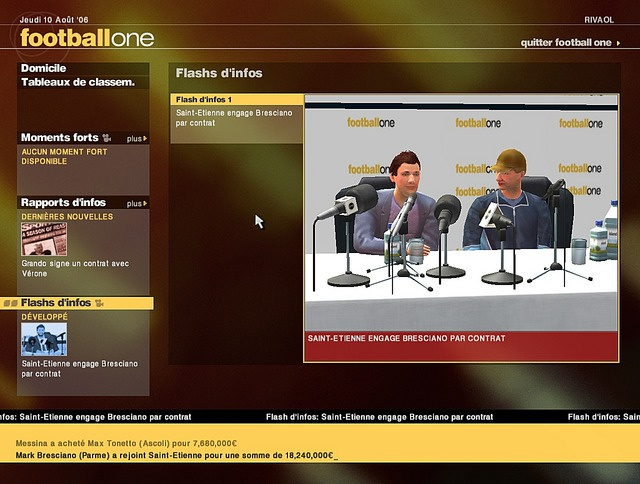The width and height of the screenshot is (640, 484).
Task: Click AUCUN MOMENT FORT DISPONIBLE text
Action: (64, 156)
